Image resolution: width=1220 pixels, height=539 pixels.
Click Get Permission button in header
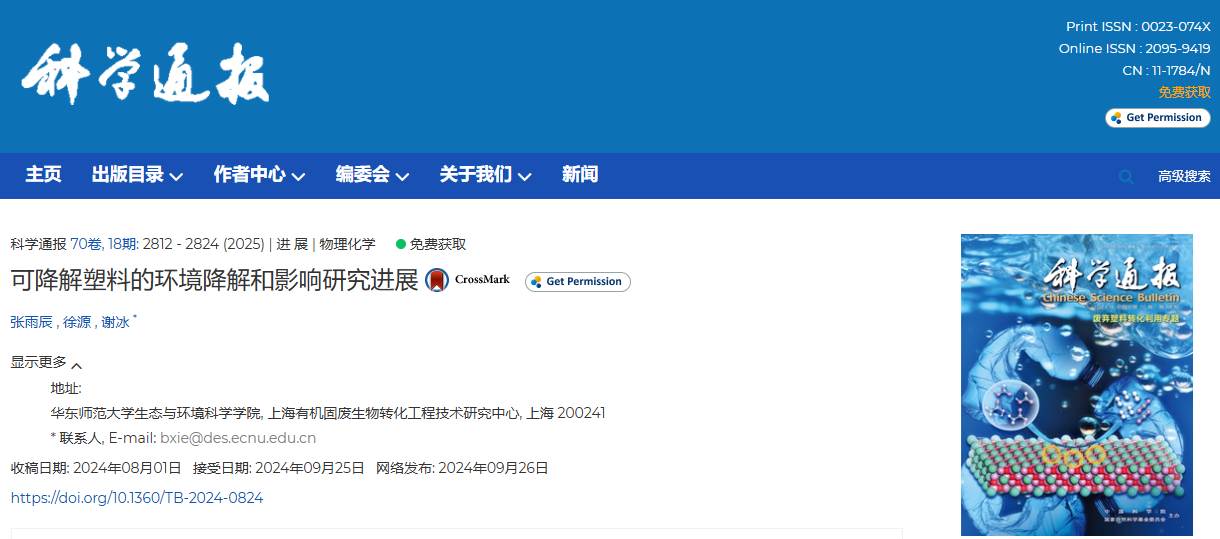click(x=1157, y=118)
